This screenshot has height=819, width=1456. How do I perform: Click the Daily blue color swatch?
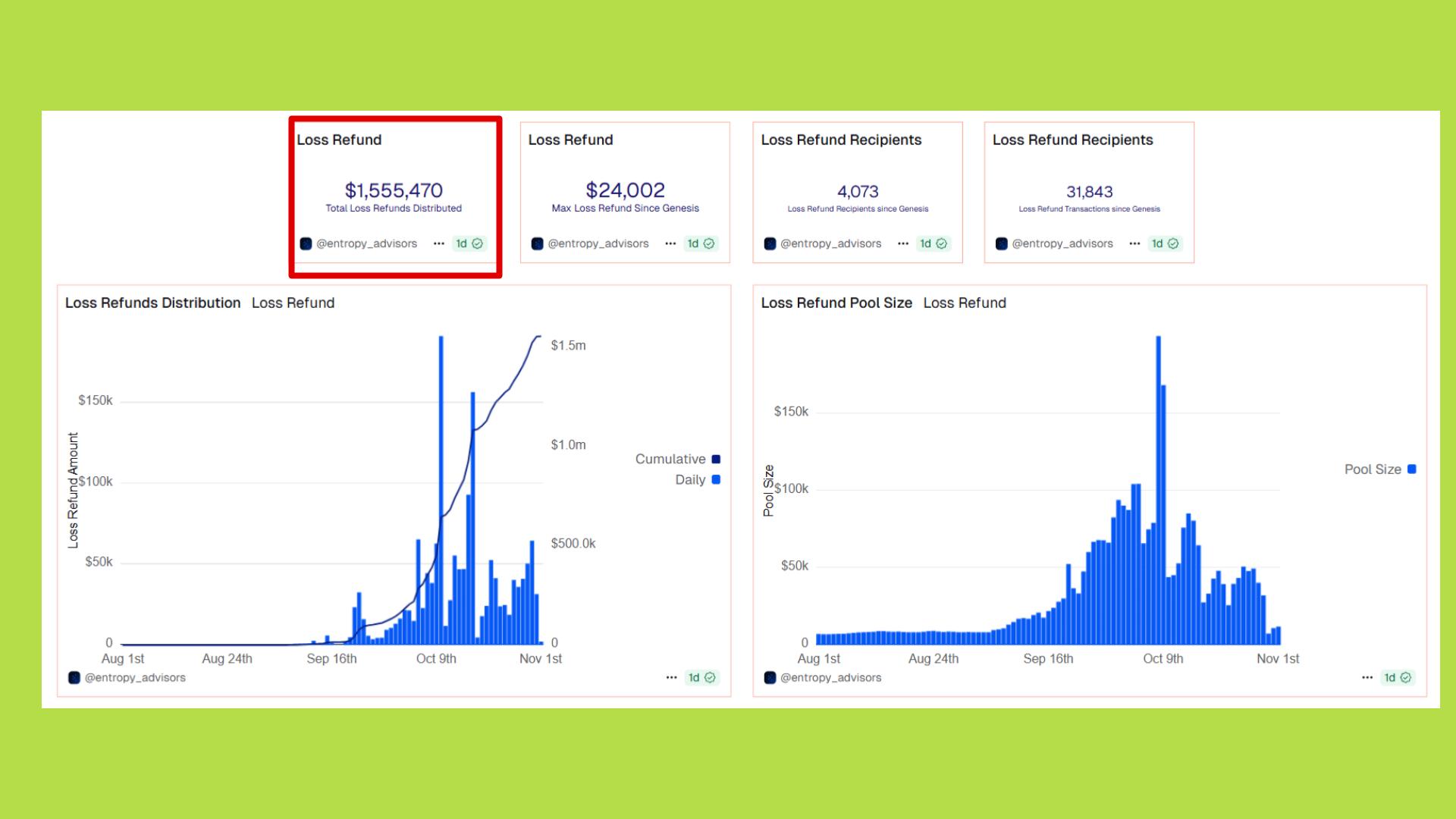(716, 479)
